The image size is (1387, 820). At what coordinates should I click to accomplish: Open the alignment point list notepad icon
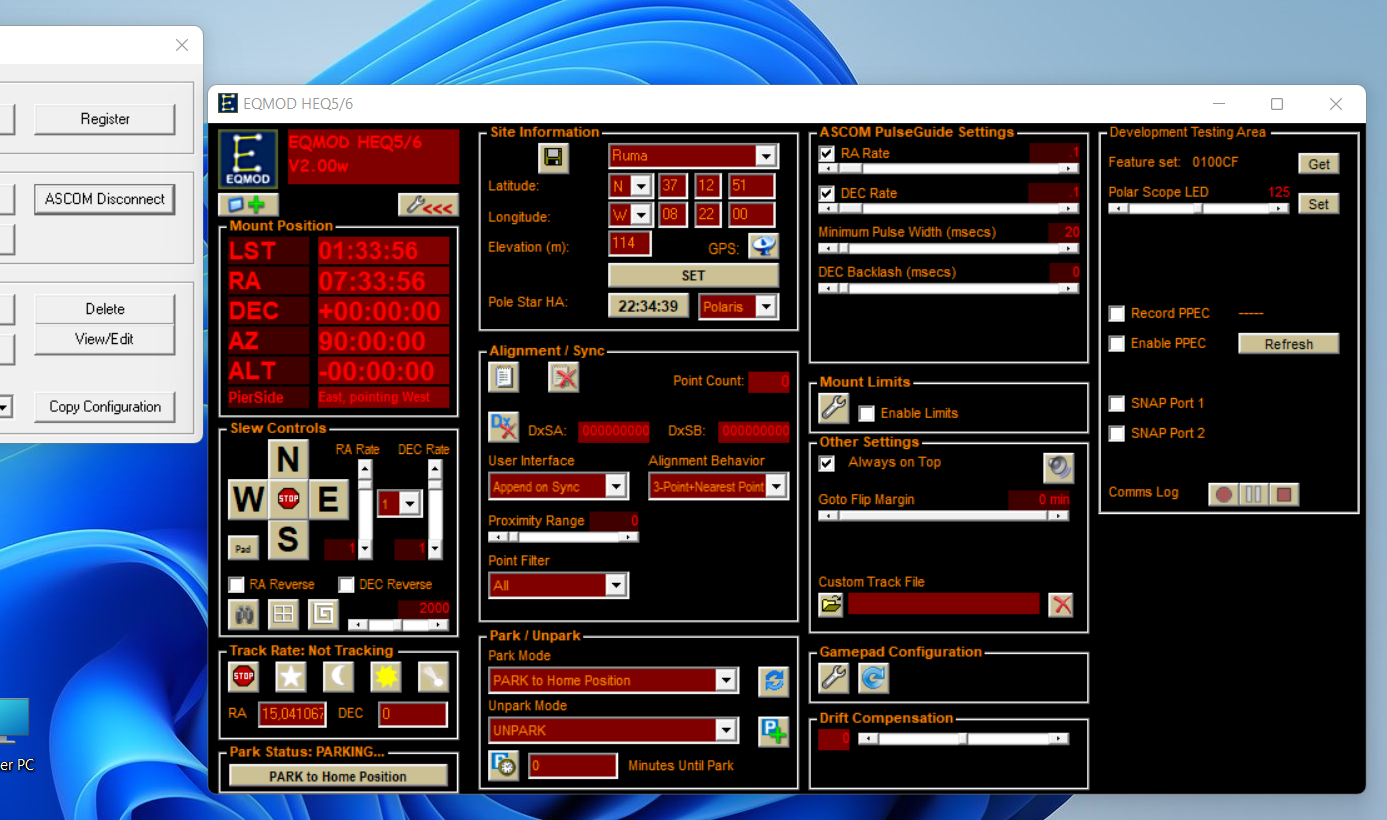click(504, 376)
